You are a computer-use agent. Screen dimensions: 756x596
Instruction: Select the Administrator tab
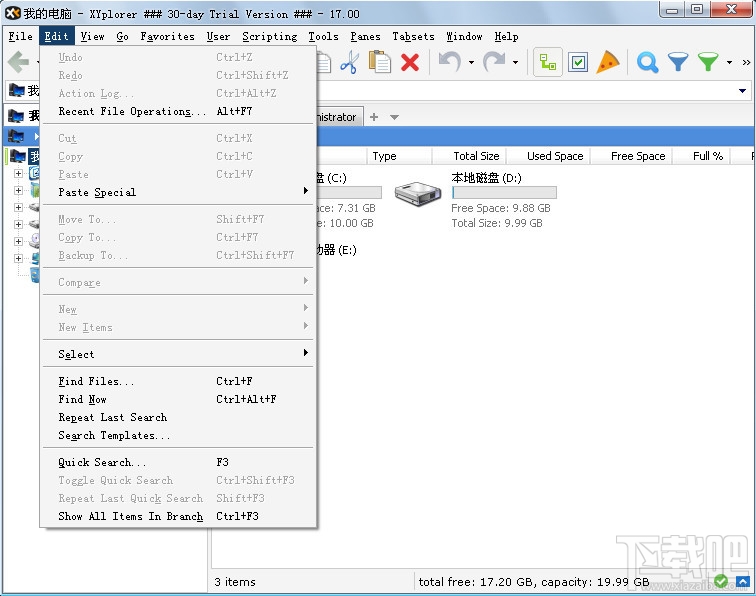(339, 117)
